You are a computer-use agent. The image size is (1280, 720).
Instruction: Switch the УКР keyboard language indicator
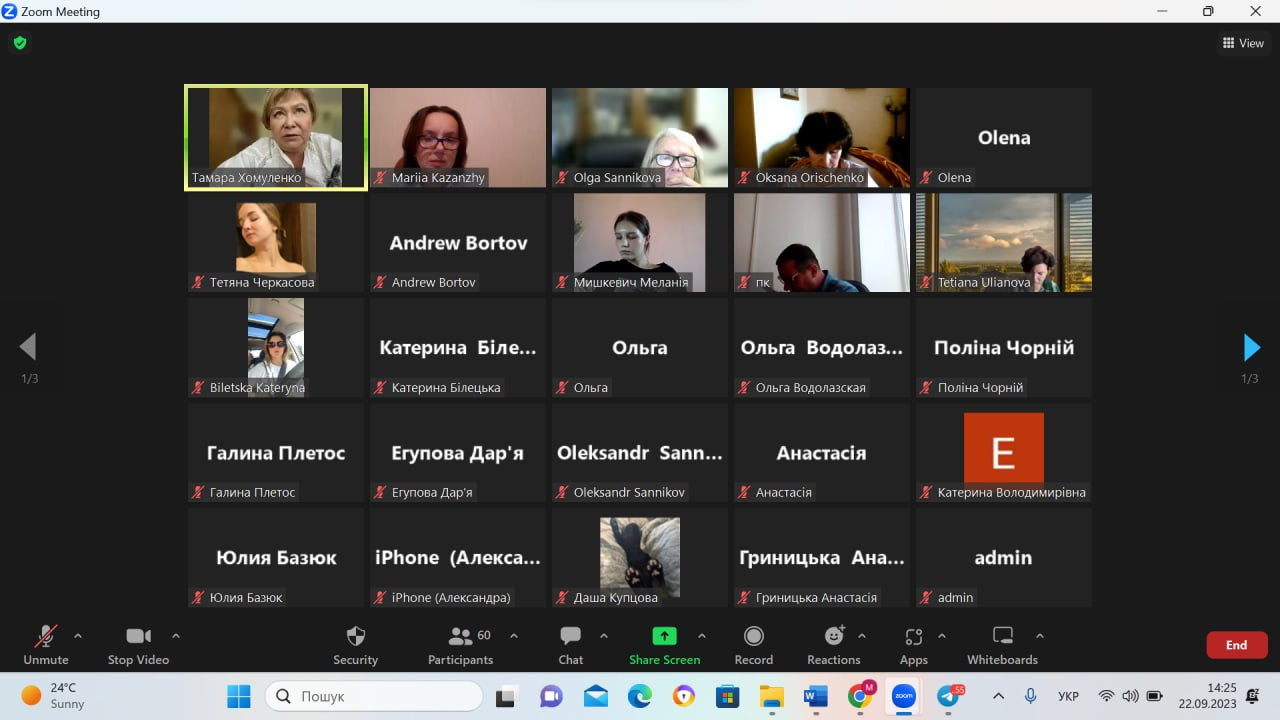[x=1068, y=696]
